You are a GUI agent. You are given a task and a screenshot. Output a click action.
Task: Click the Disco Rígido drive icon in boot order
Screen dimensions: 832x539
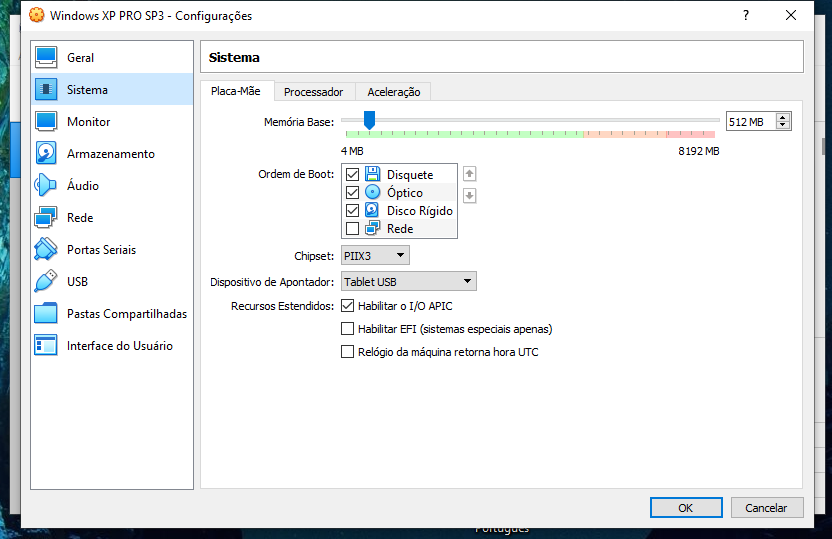tap(372, 210)
